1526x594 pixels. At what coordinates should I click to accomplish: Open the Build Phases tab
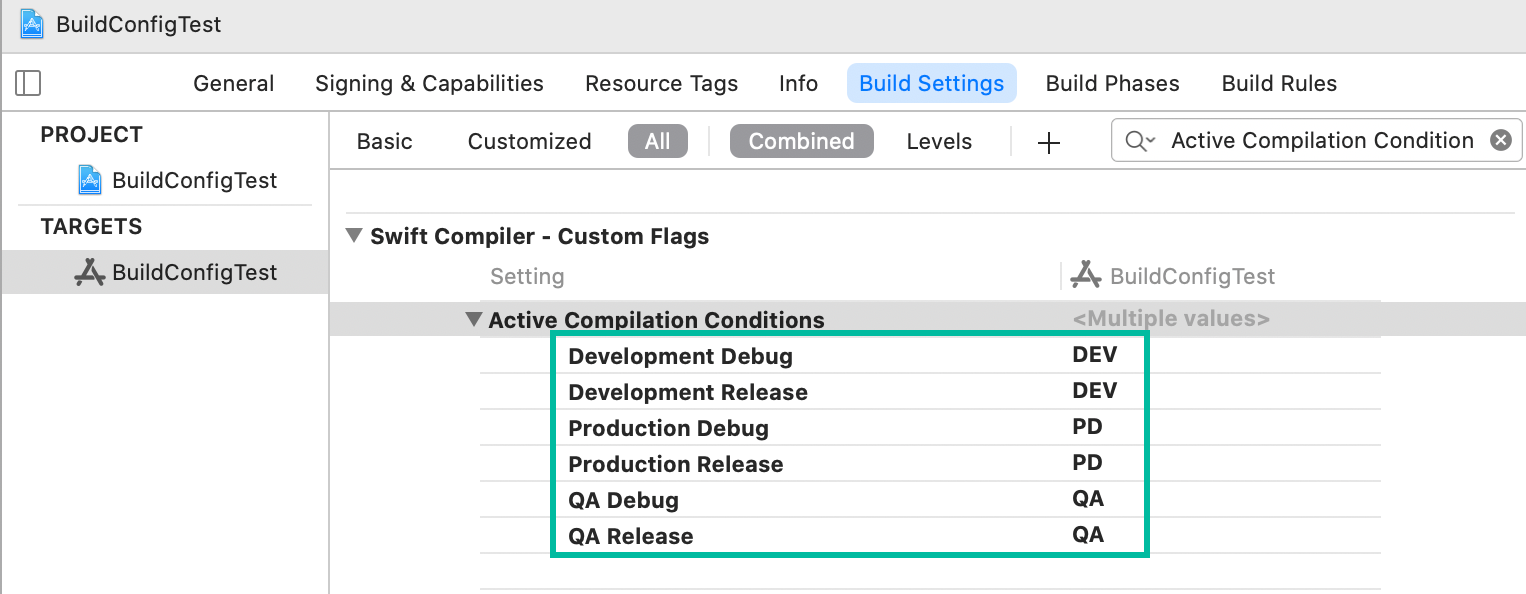[x=1112, y=84]
